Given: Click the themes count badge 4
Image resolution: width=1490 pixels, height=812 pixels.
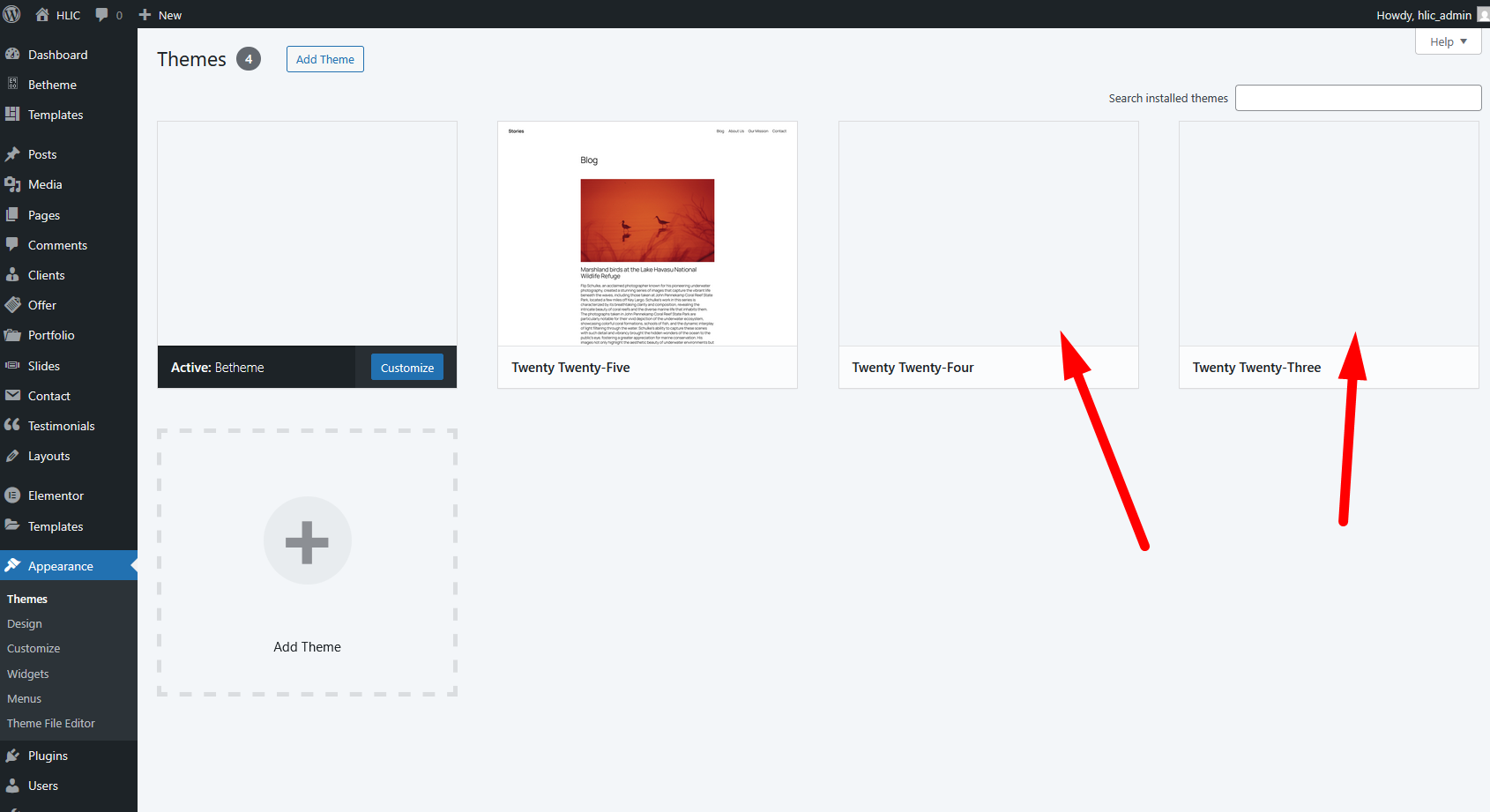Looking at the screenshot, I should pyautogui.click(x=249, y=59).
